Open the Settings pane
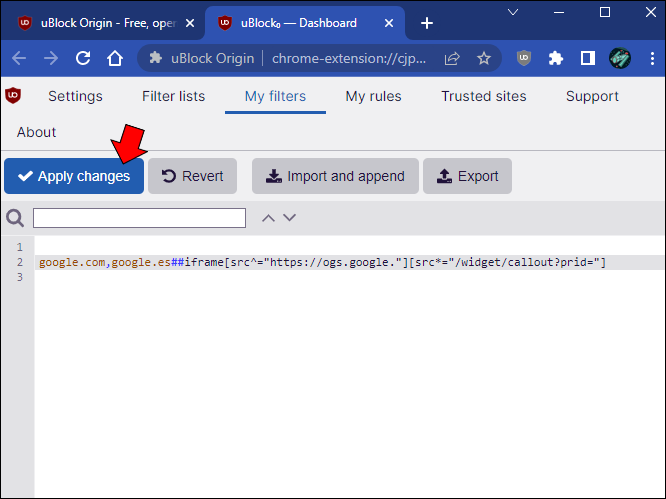Viewport: 666px width, 499px height. point(75,96)
